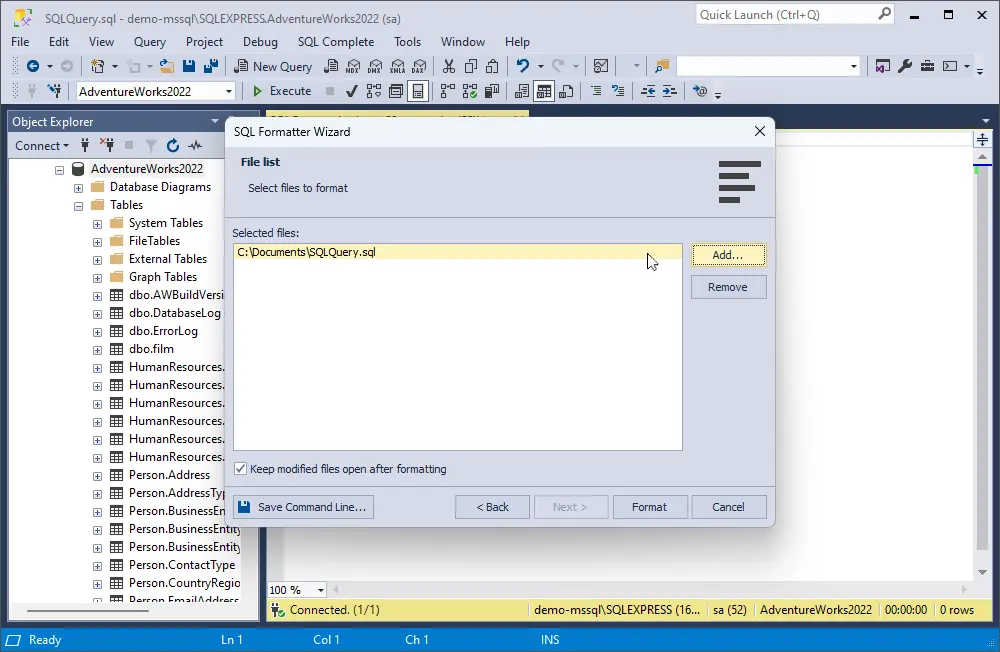This screenshot has height=652, width=1000.
Task: Expand the System Tables node
Action: (96, 222)
